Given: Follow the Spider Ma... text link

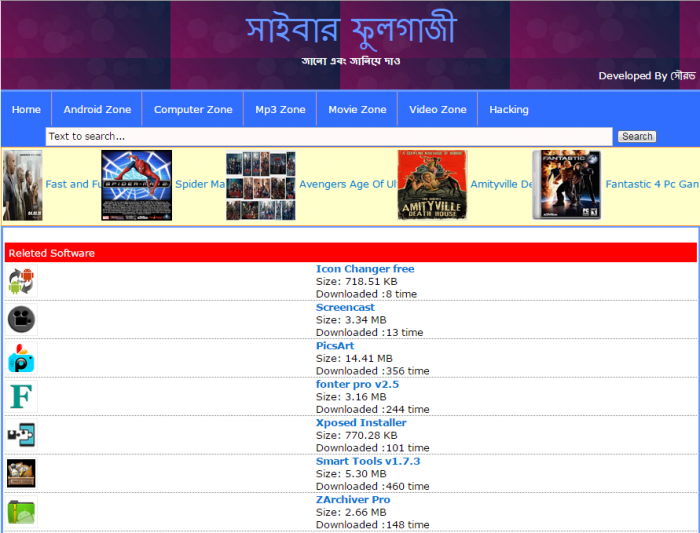Looking at the screenshot, I should [x=200, y=184].
